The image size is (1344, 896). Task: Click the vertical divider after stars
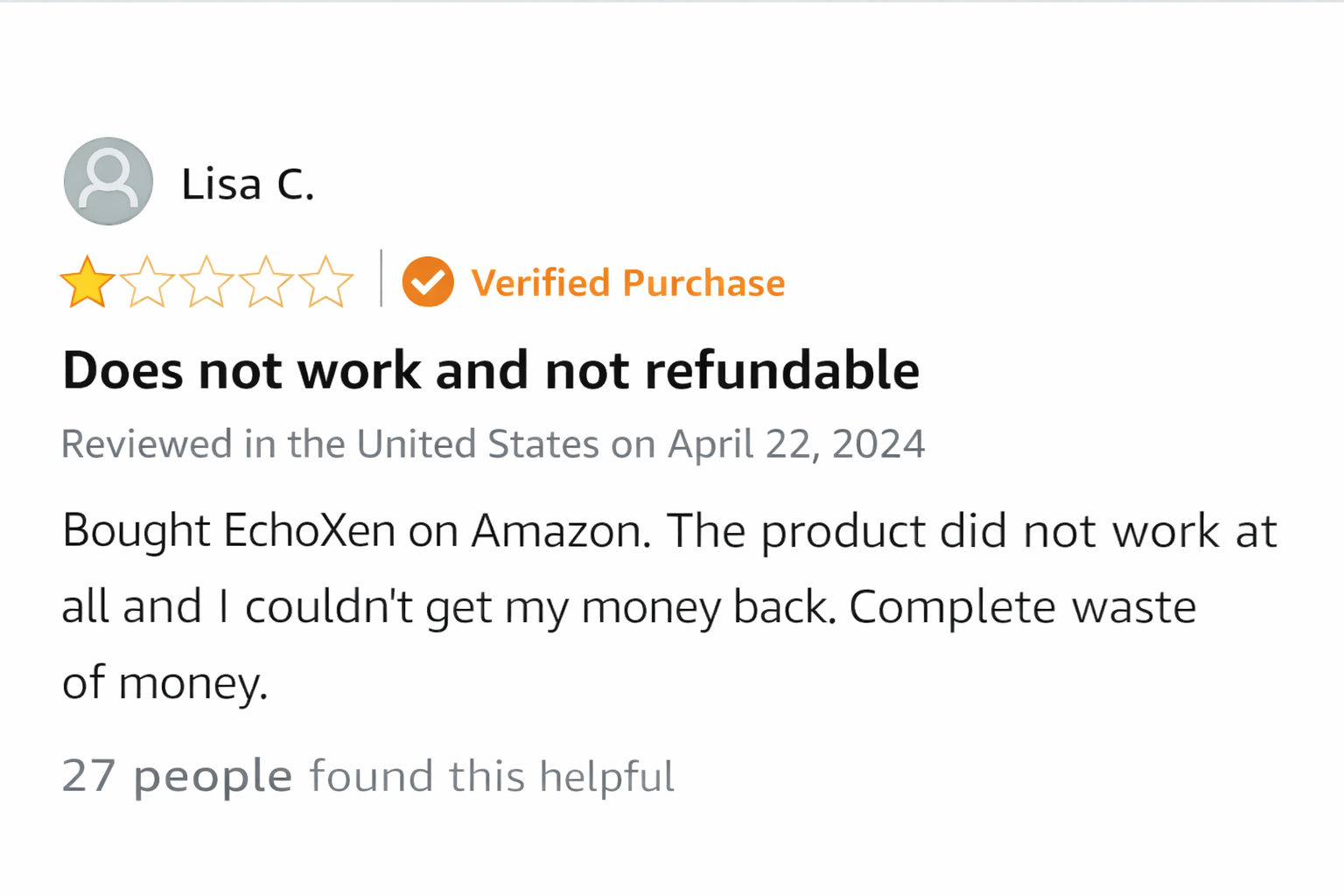click(x=381, y=278)
